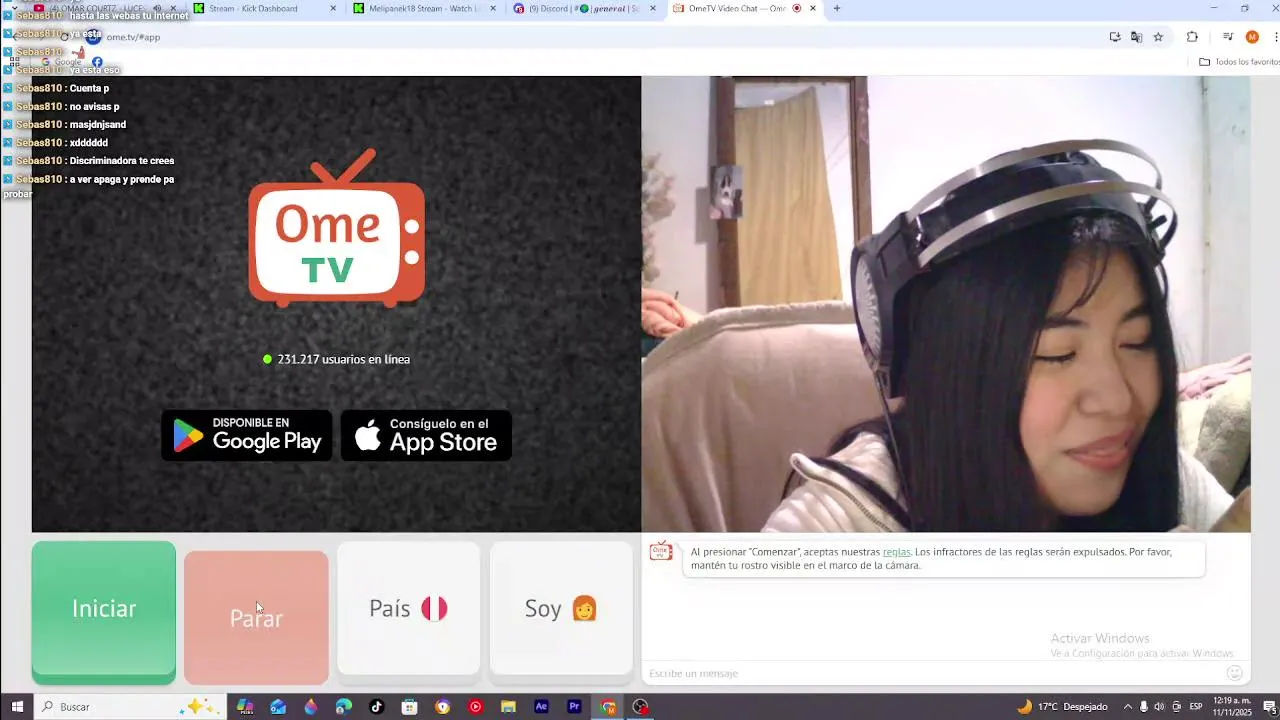Bookmark this page with the star icon

coord(1158,37)
